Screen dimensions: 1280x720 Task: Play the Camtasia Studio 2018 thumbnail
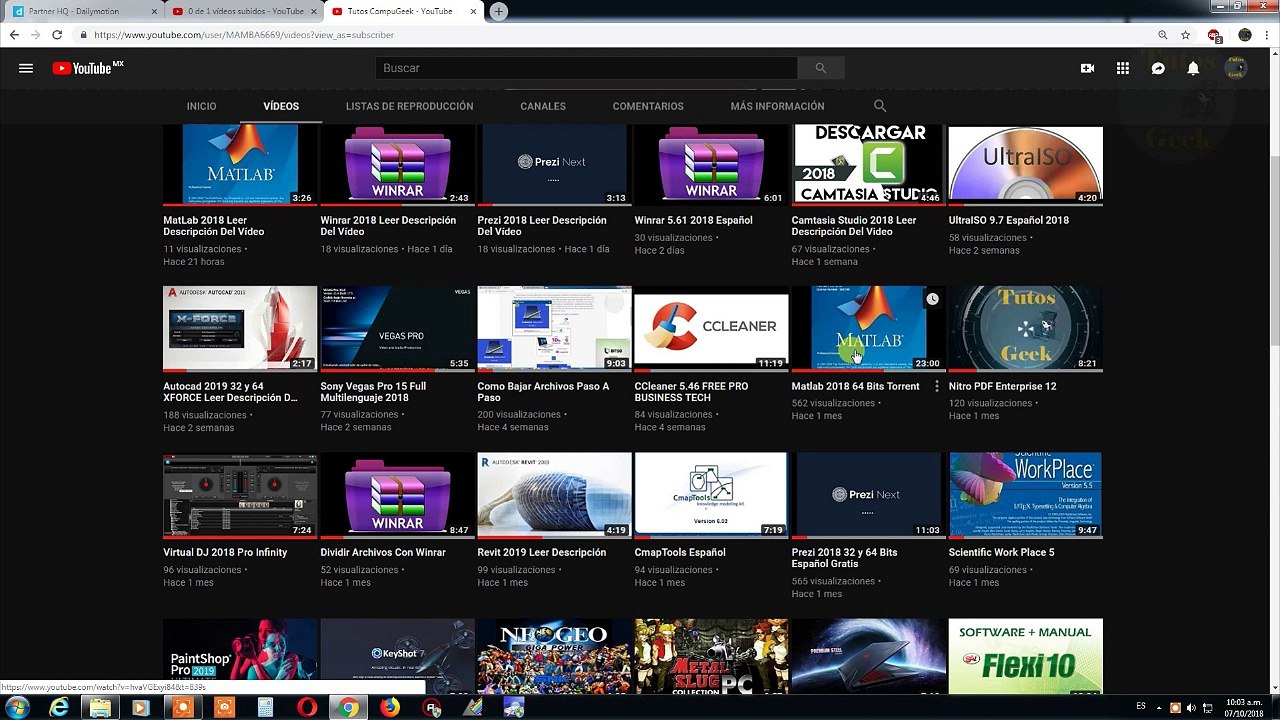[868, 164]
